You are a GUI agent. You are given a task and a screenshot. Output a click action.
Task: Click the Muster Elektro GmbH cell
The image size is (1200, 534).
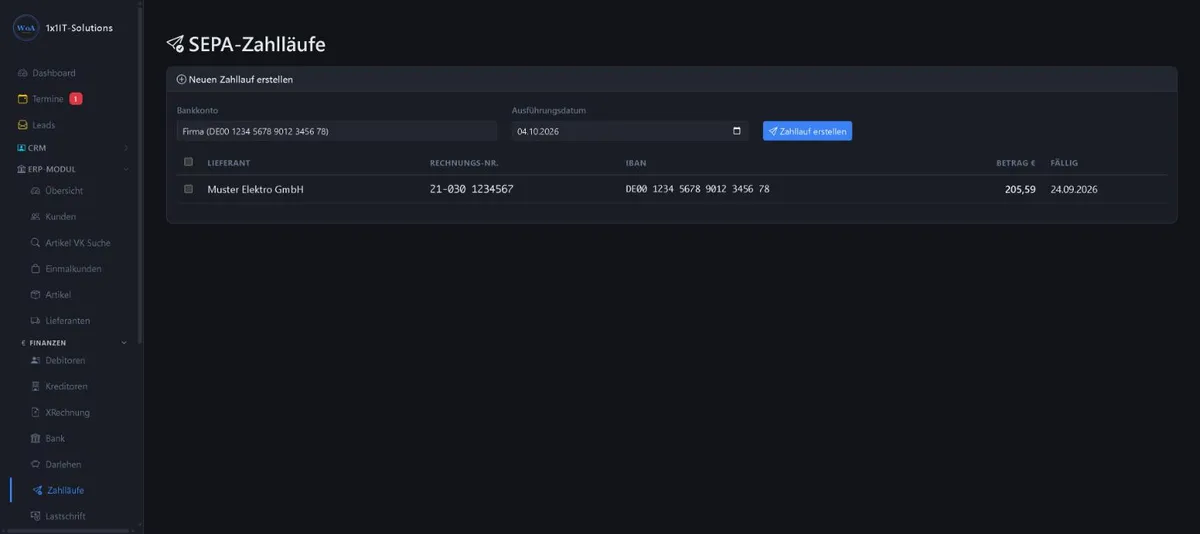coord(255,189)
